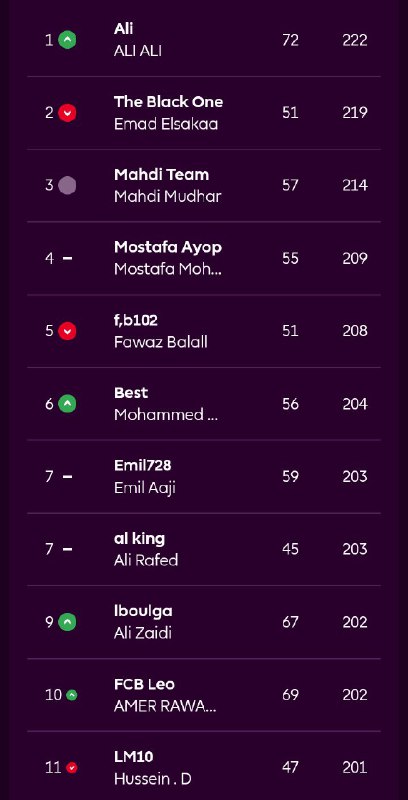Click the dash indicator beside al king
This screenshot has width=408, height=800.
click(67, 549)
